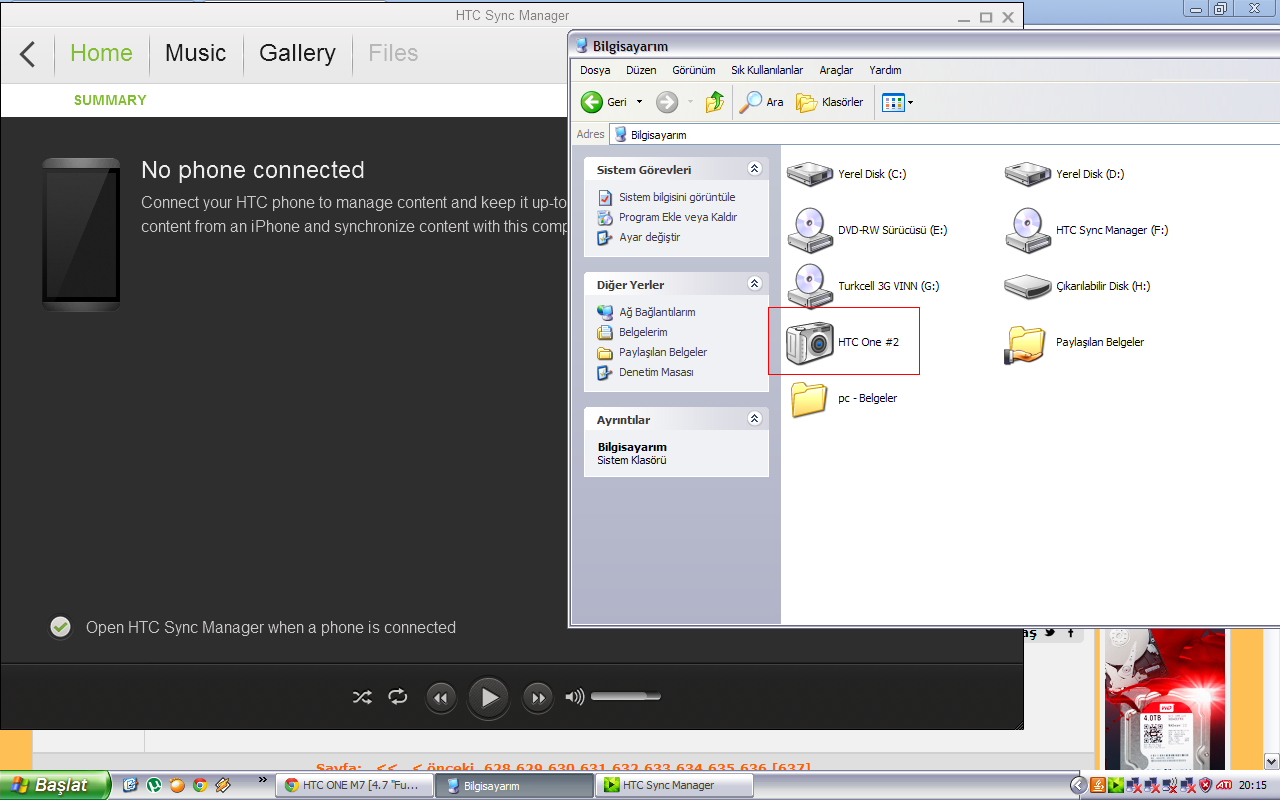Switch to the Gallery tab
Image resolution: width=1280 pixels, height=800 pixels.
(x=297, y=53)
